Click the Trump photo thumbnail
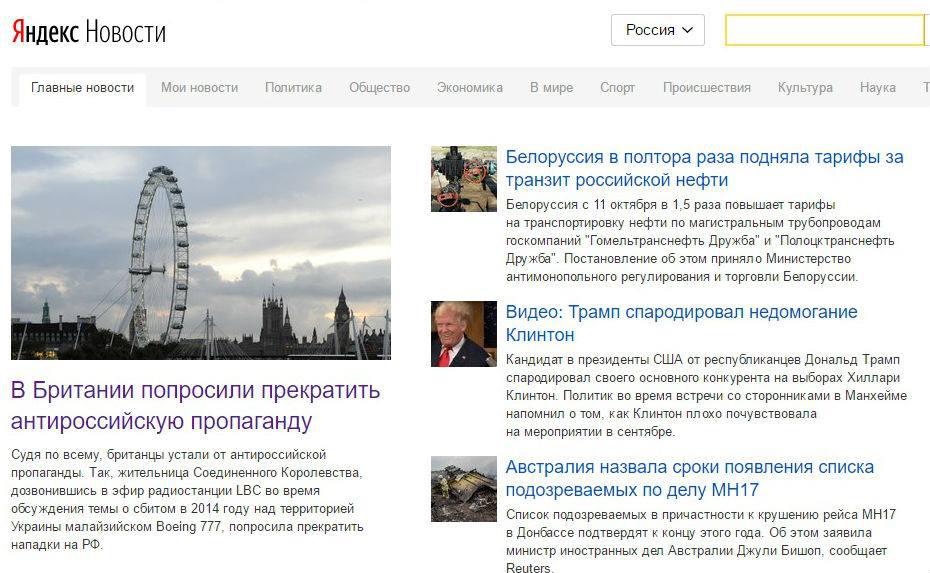Viewport: 930px width, 573px height. click(464, 334)
